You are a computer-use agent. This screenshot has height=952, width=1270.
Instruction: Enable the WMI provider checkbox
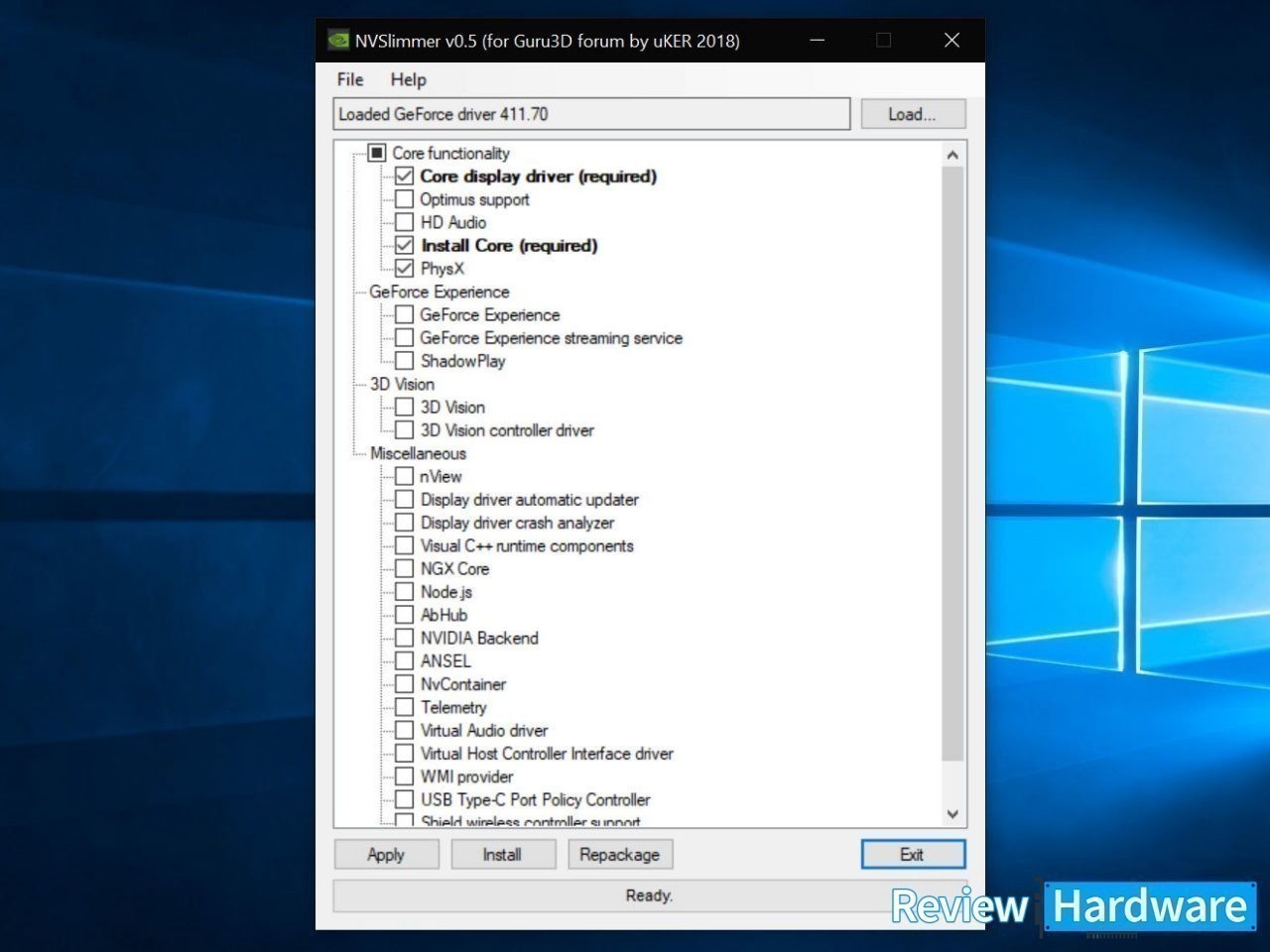coord(404,776)
